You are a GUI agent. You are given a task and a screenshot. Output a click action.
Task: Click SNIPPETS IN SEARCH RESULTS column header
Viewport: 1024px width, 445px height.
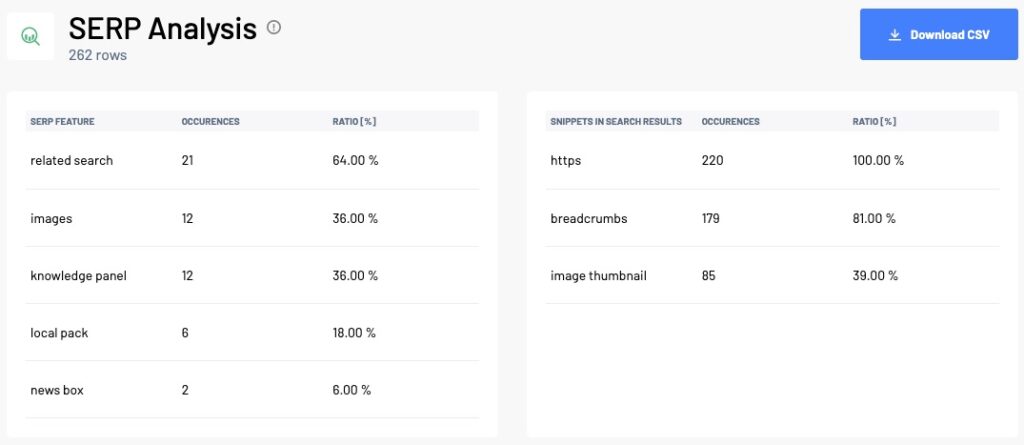[x=616, y=122]
